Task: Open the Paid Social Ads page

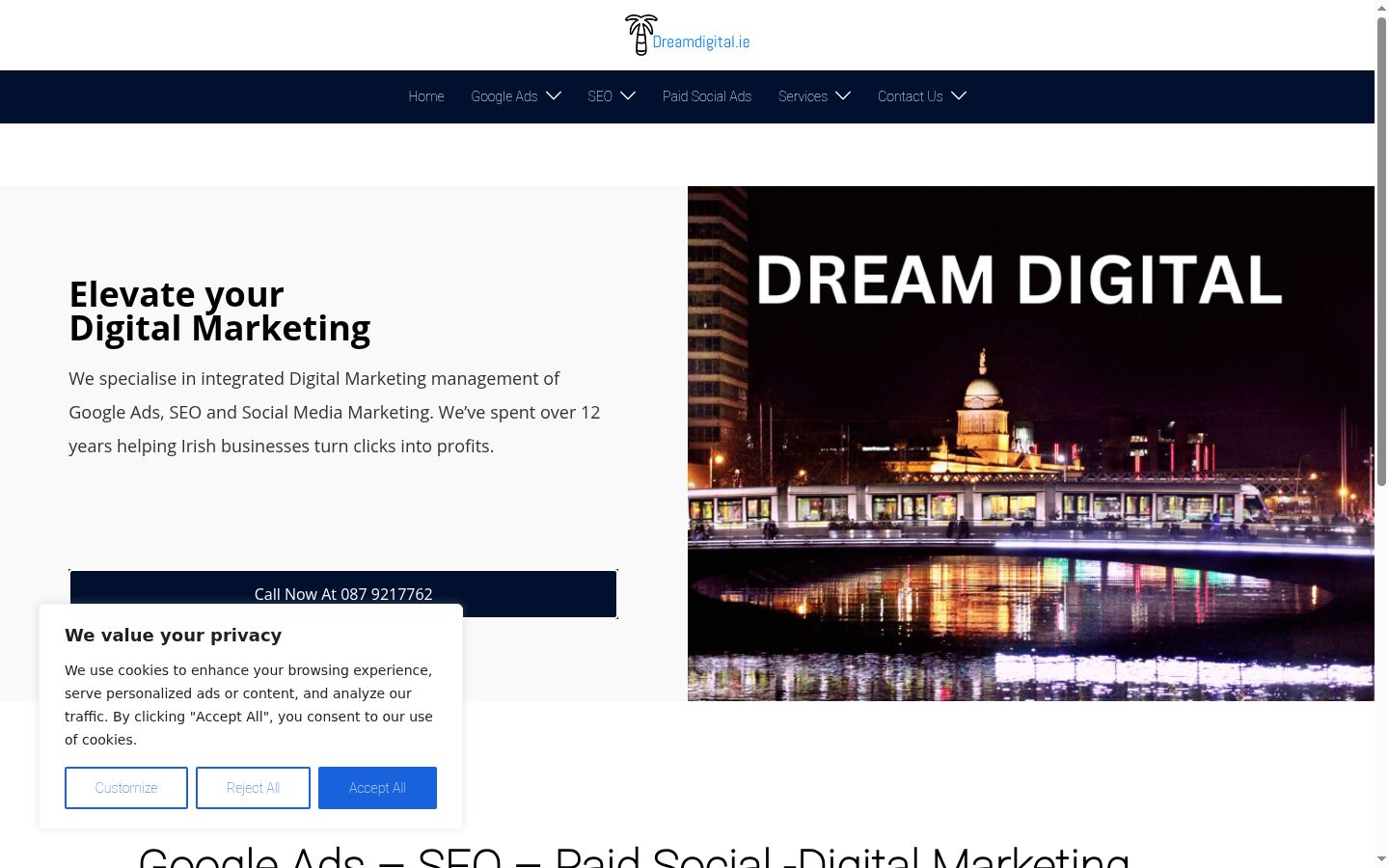Action: click(707, 96)
